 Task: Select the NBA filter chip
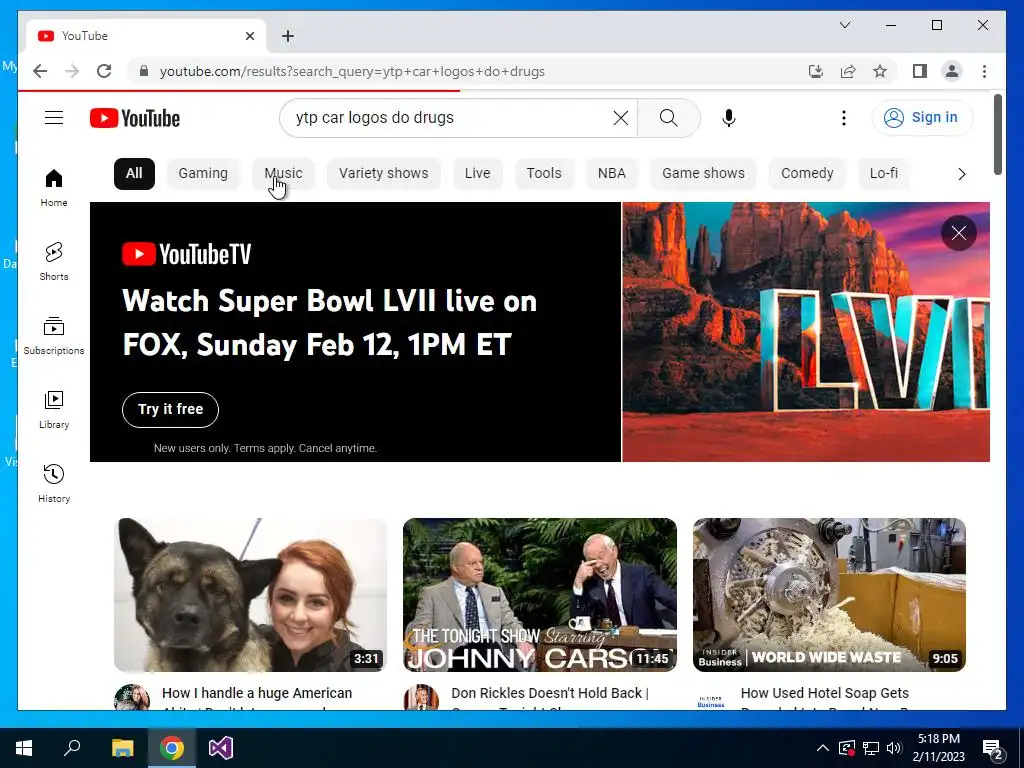[x=611, y=174]
